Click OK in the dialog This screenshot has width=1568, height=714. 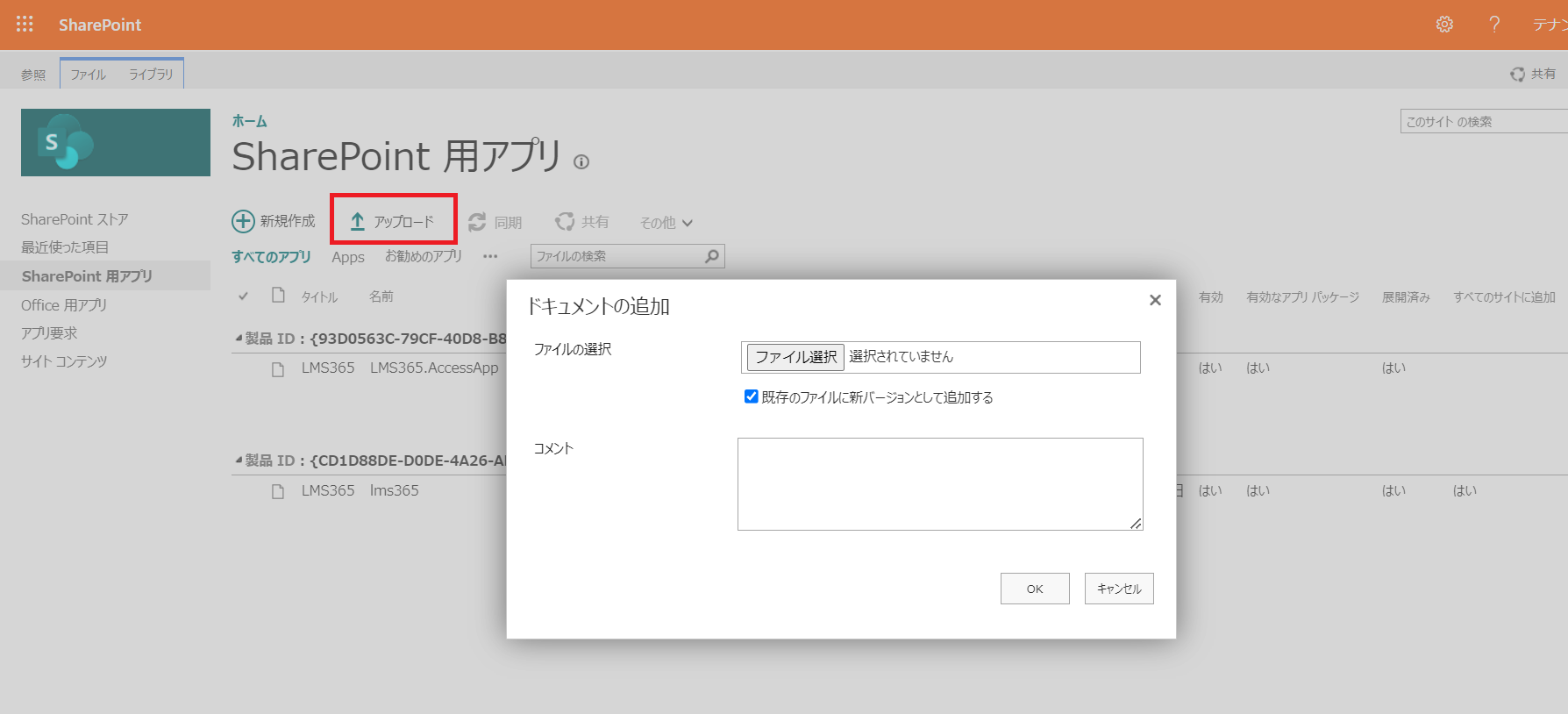coord(1035,589)
